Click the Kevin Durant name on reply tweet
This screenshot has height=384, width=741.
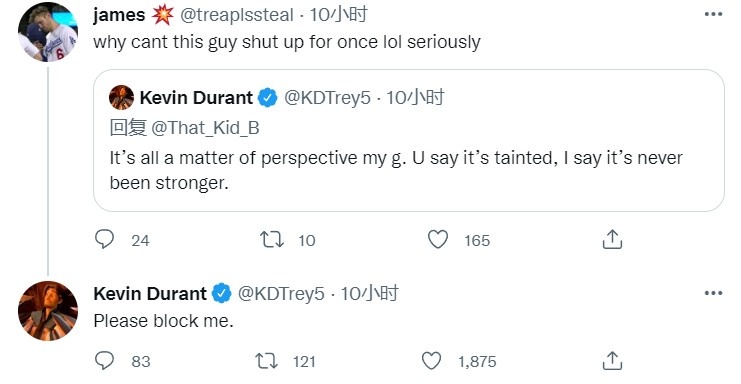click(150, 294)
